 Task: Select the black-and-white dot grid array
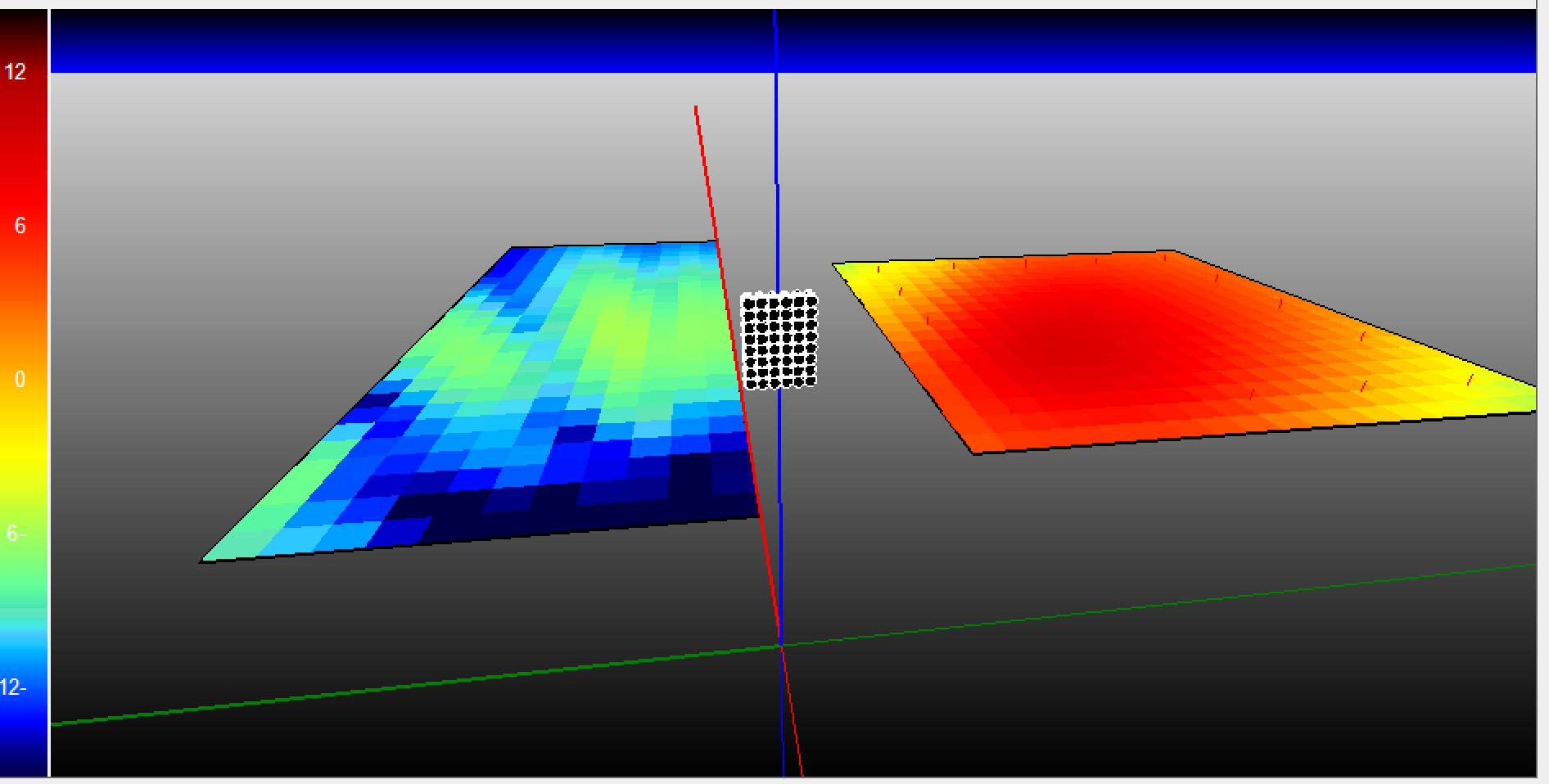779,340
